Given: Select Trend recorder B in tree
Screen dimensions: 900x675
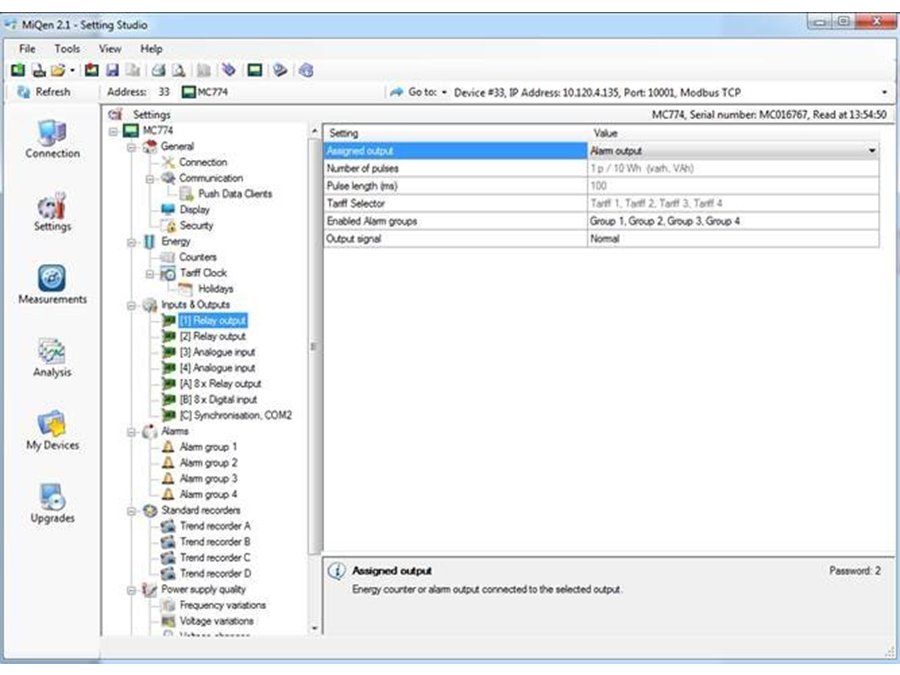Looking at the screenshot, I should point(215,542).
